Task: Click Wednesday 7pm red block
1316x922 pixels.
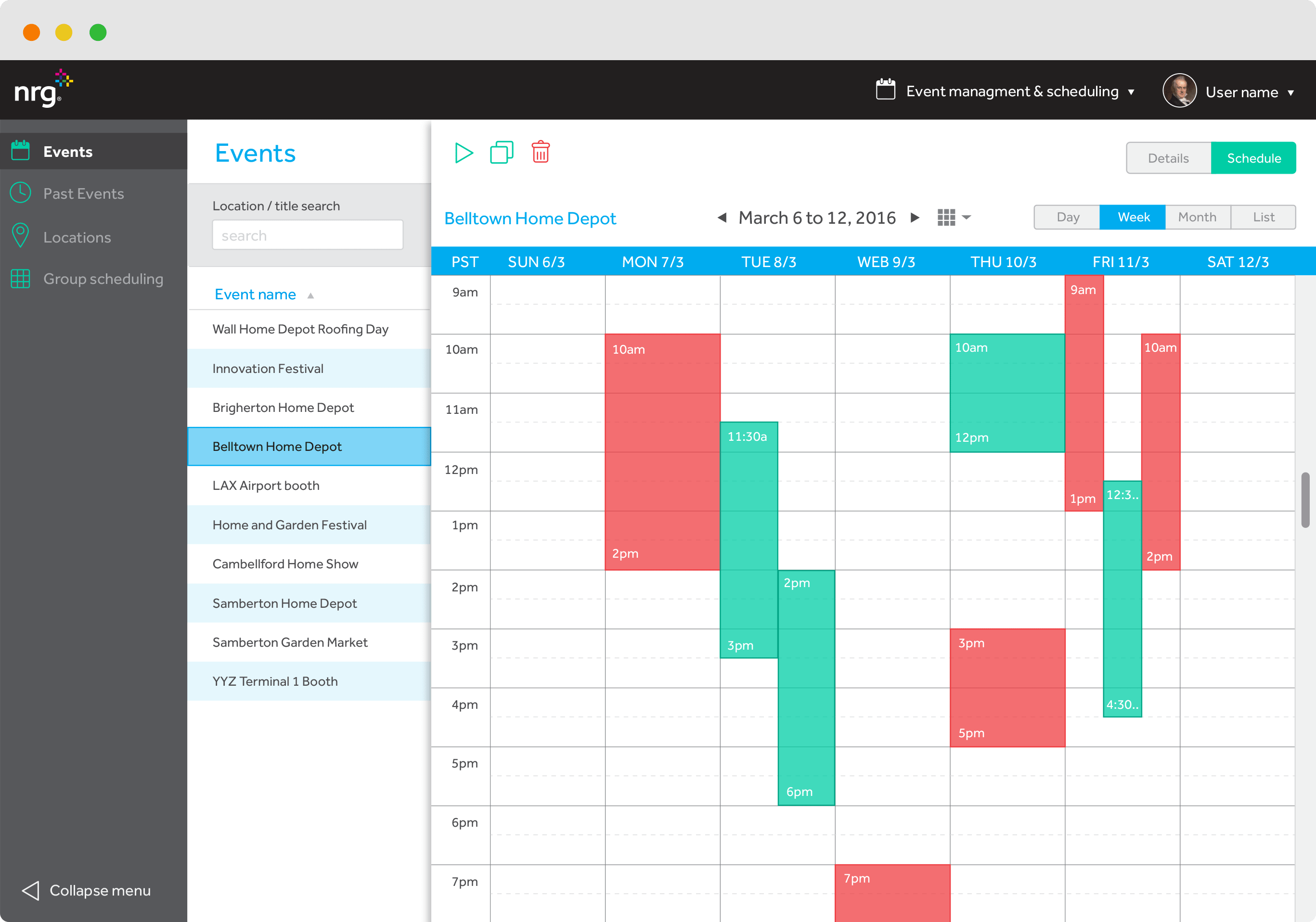Action: coord(892,893)
